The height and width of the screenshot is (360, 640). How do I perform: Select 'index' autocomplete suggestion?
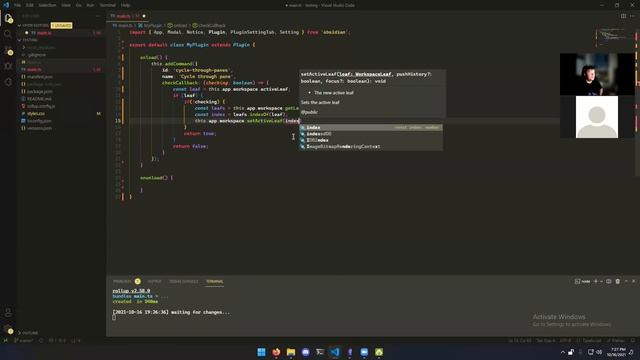(371, 127)
